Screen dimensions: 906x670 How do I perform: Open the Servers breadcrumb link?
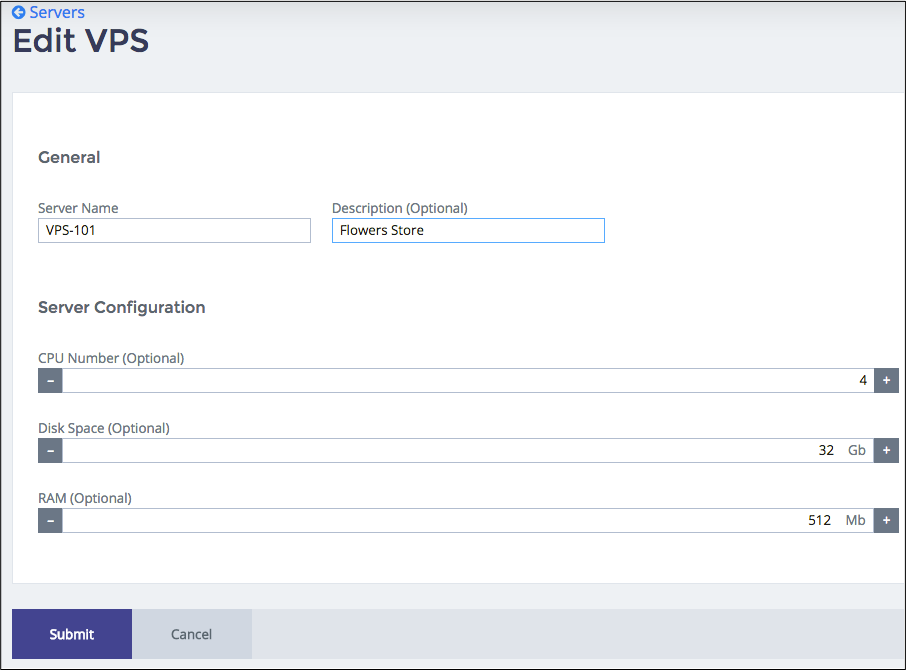57,13
